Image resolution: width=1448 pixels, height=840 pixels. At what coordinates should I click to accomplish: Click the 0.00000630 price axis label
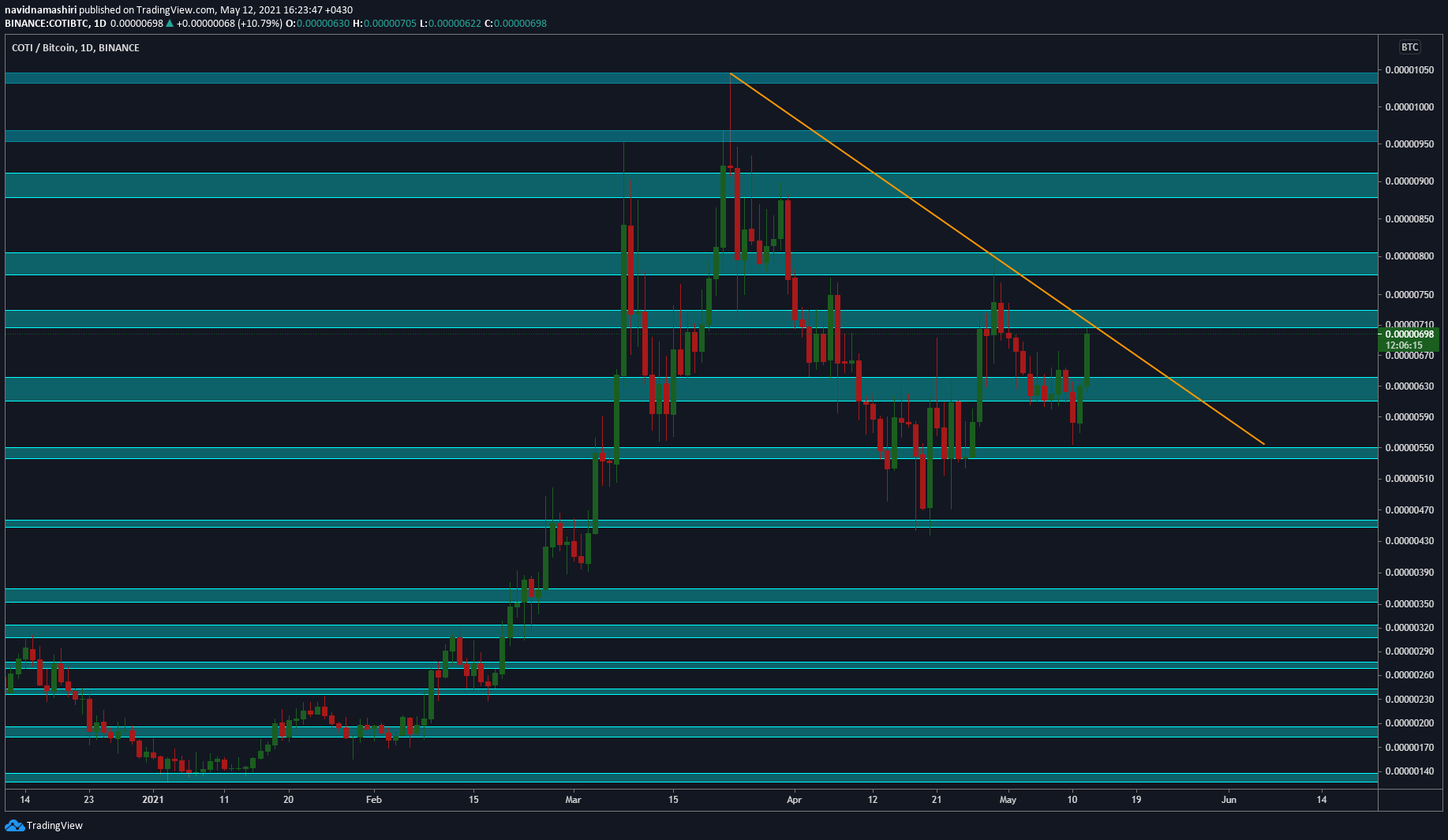1409,386
